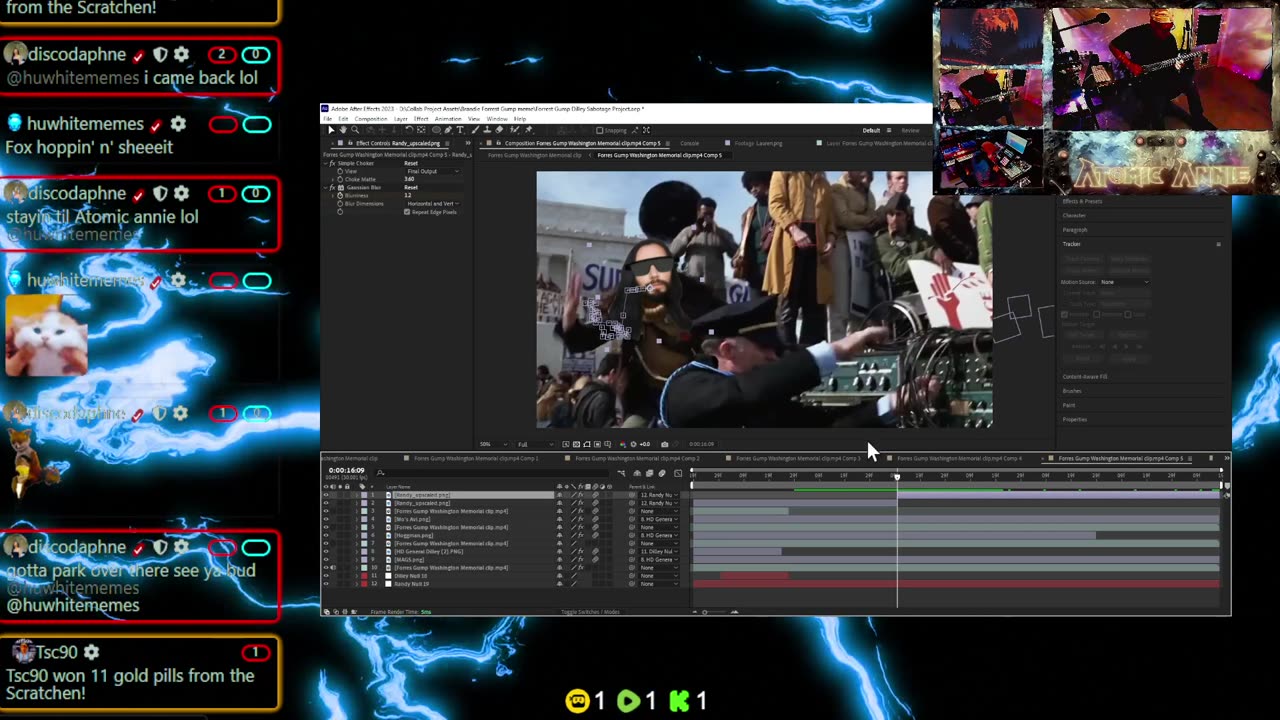
Task: Select the Eraser tool
Action: [x=499, y=130]
